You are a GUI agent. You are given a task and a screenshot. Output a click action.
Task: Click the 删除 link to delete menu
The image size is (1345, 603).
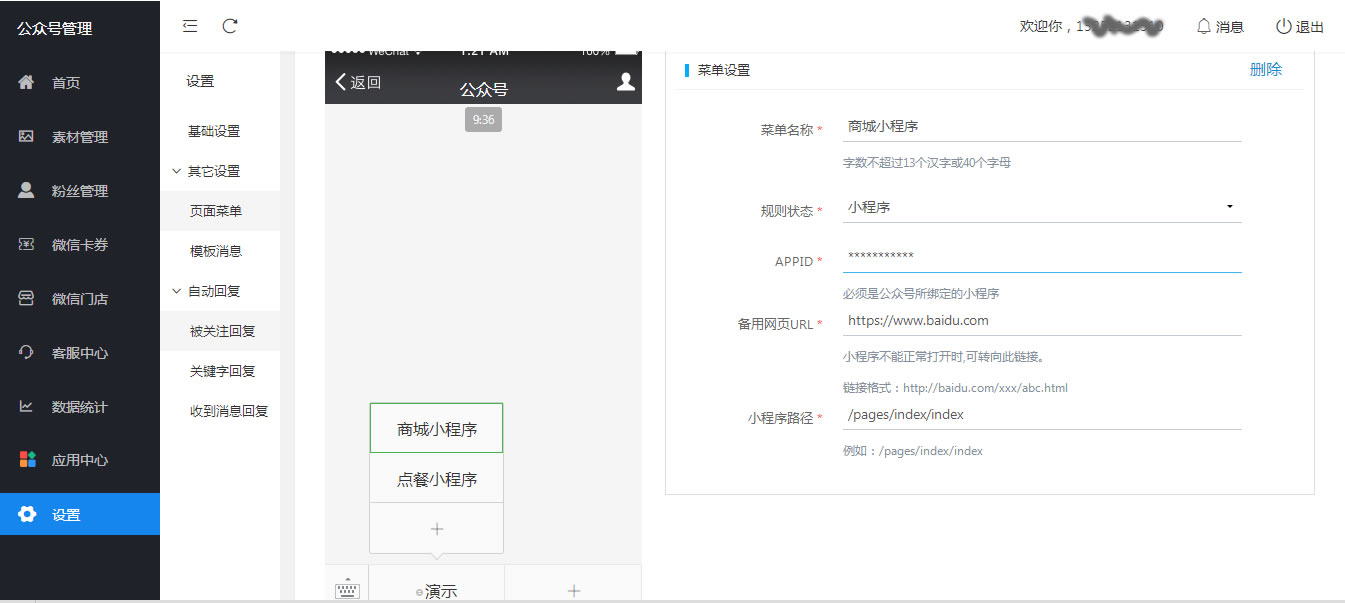coord(1265,70)
